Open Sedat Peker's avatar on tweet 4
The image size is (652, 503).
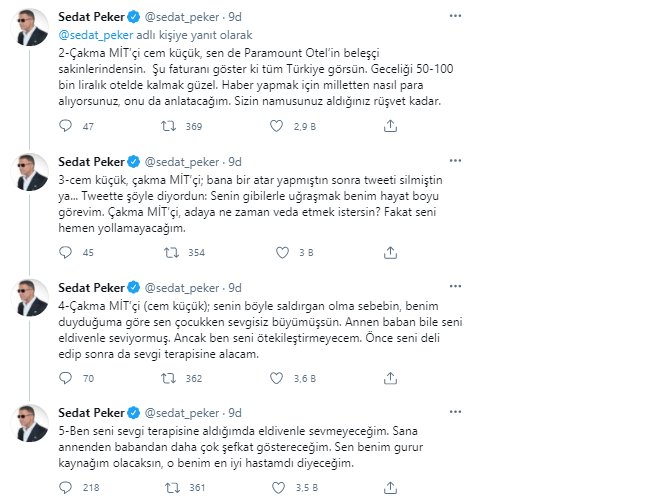(x=32, y=298)
